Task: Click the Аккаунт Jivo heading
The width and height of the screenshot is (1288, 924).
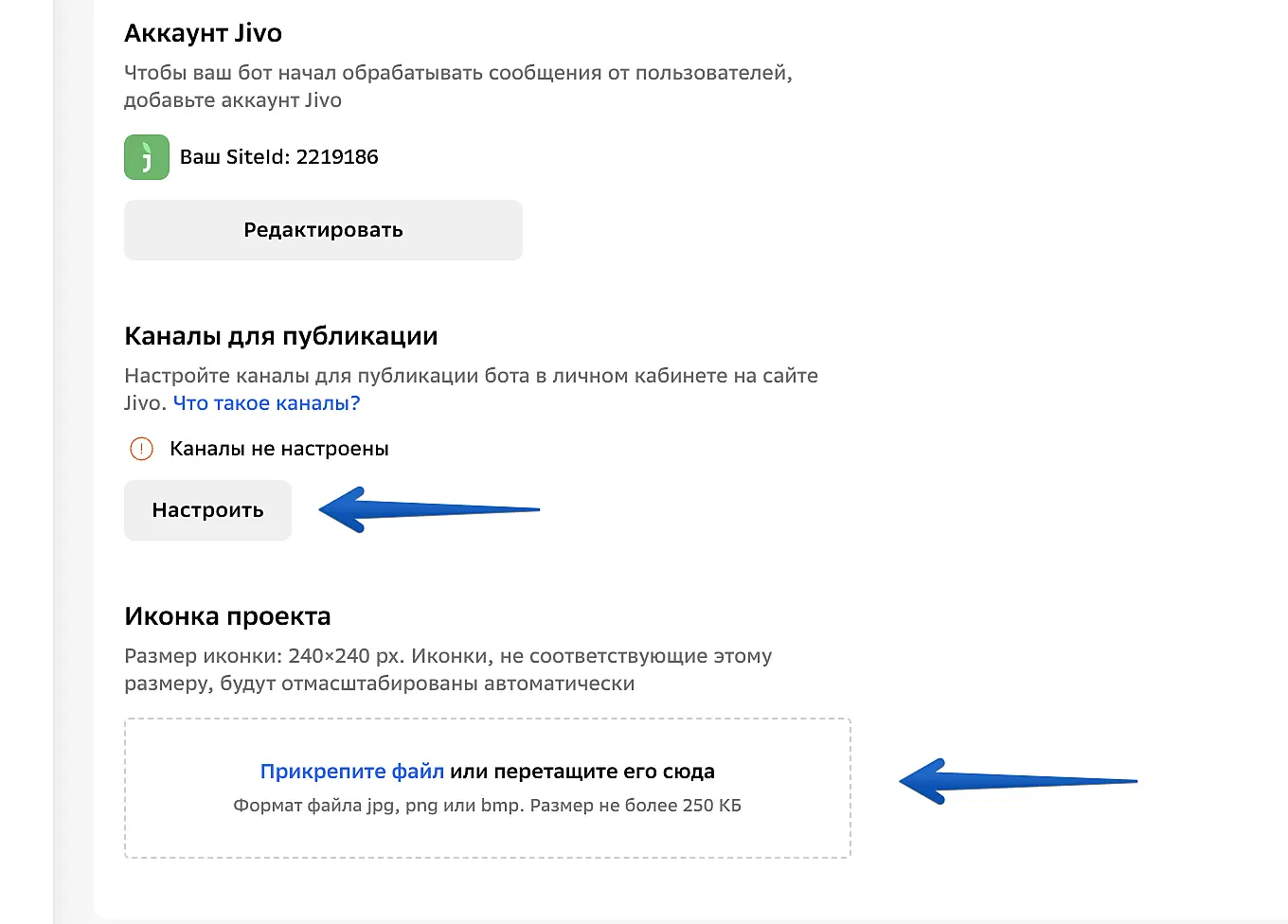Action: tap(203, 33)
